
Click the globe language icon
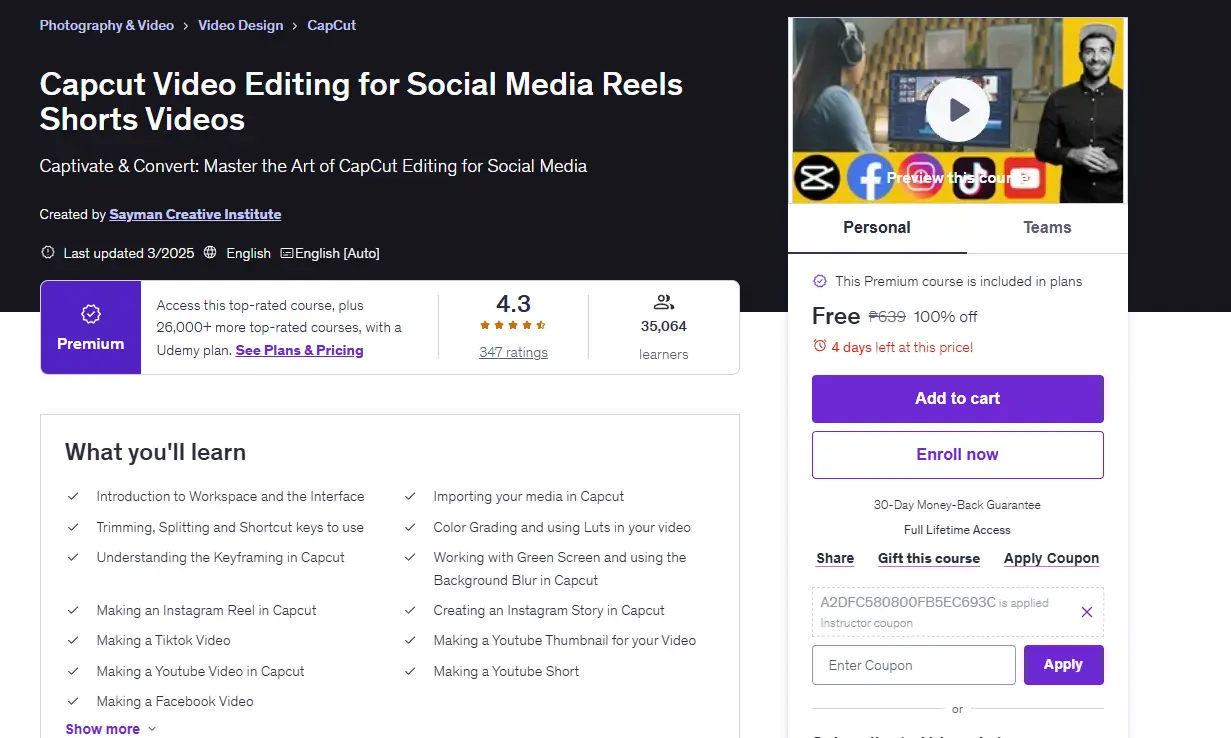click(210, 253)
